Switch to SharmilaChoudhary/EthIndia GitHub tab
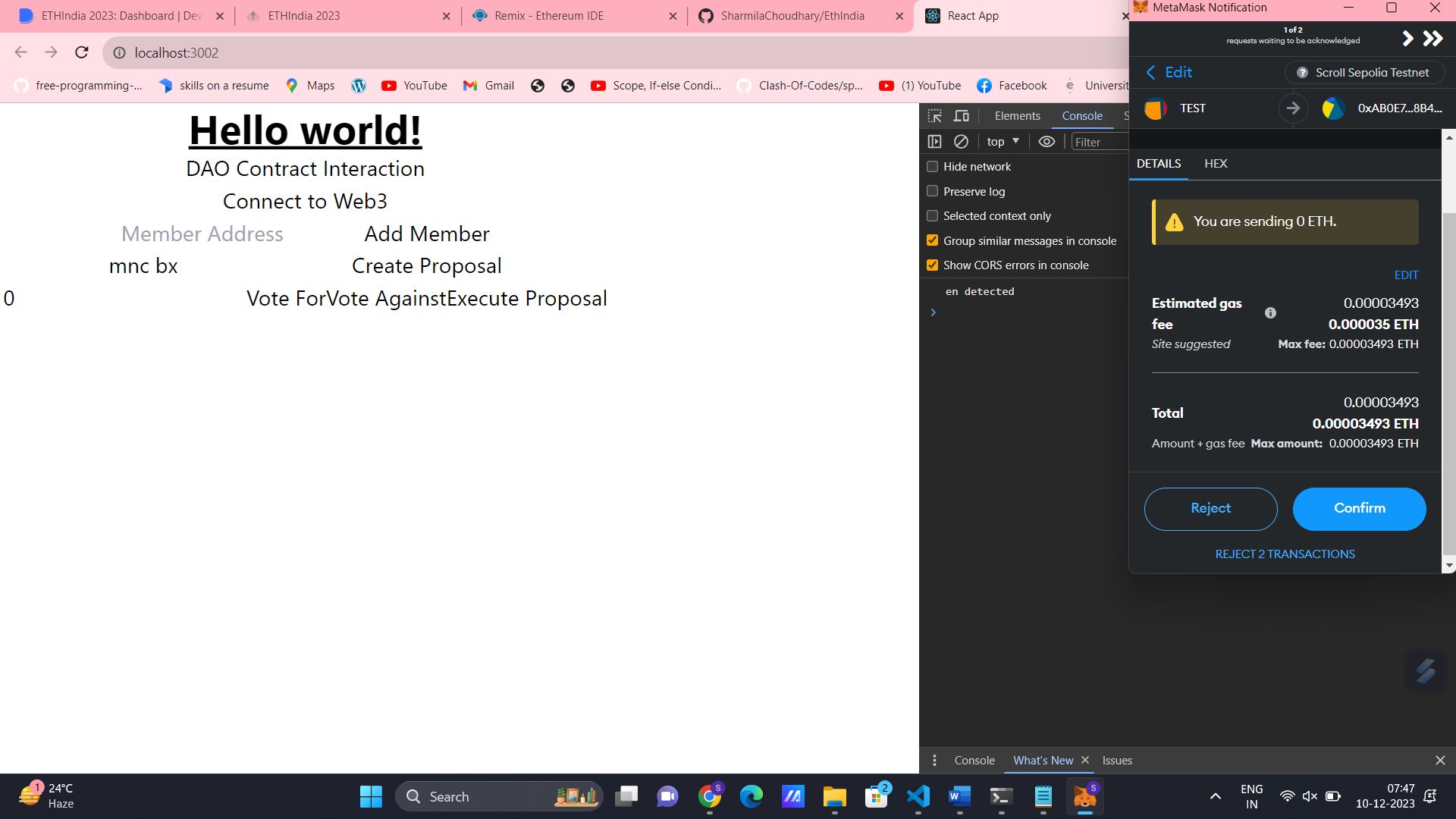The image size is (1456, 819). point(800,16)
